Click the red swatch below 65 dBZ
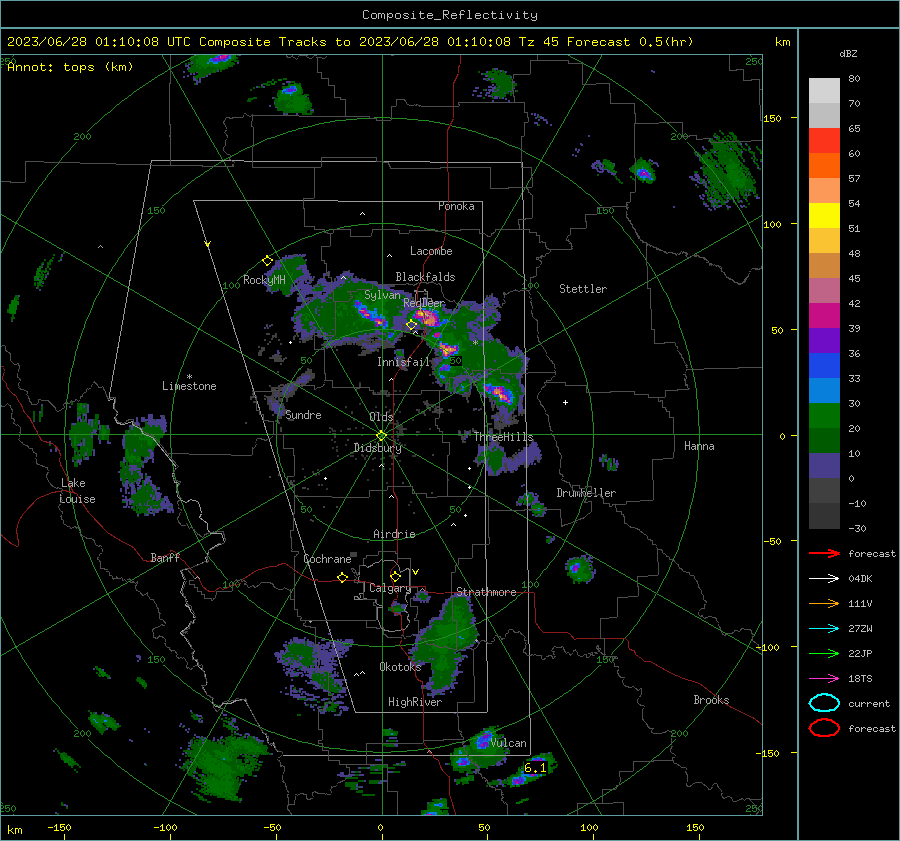 (x=824, y=141)
